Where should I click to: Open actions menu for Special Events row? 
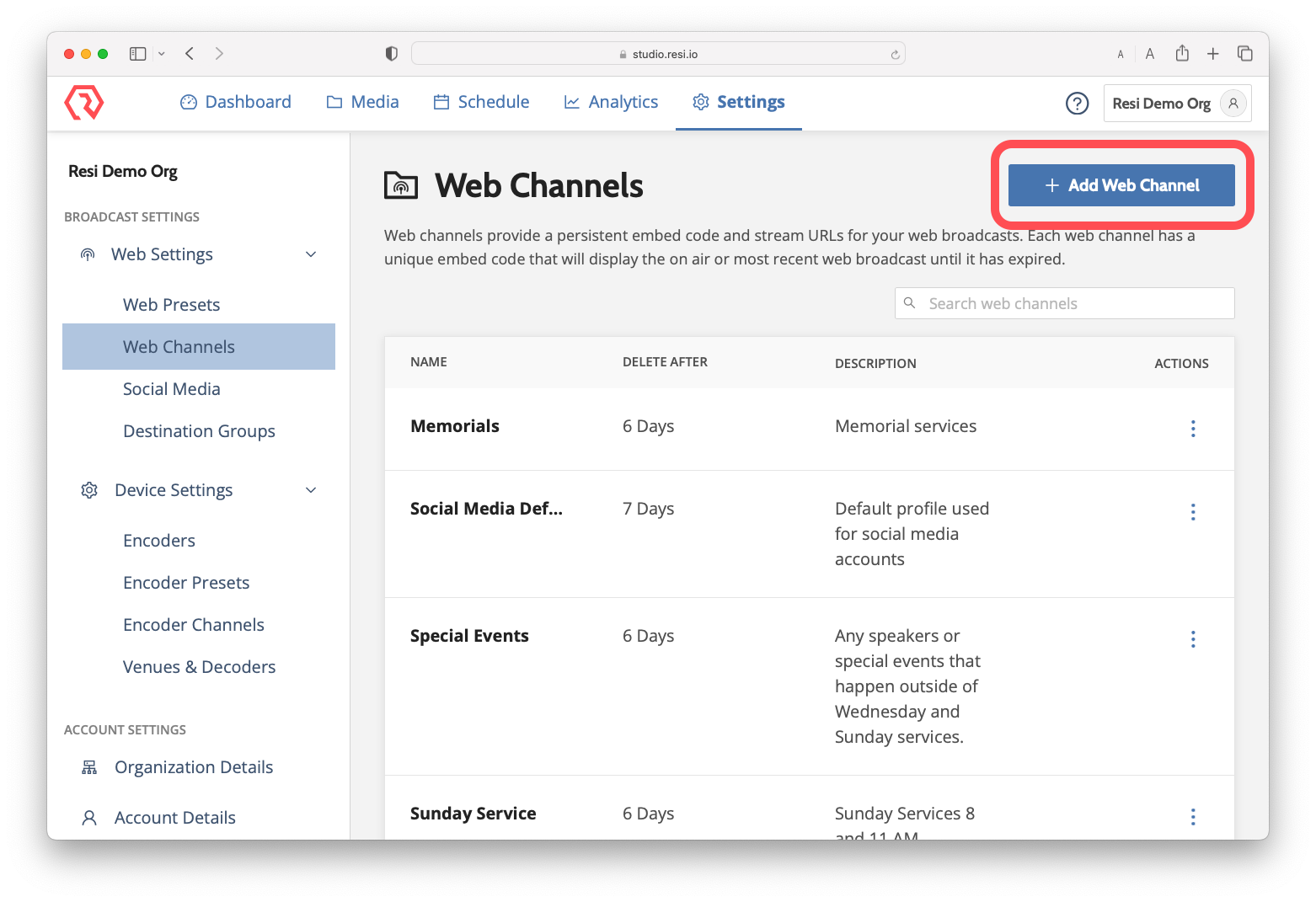(x=1193, y=639)
